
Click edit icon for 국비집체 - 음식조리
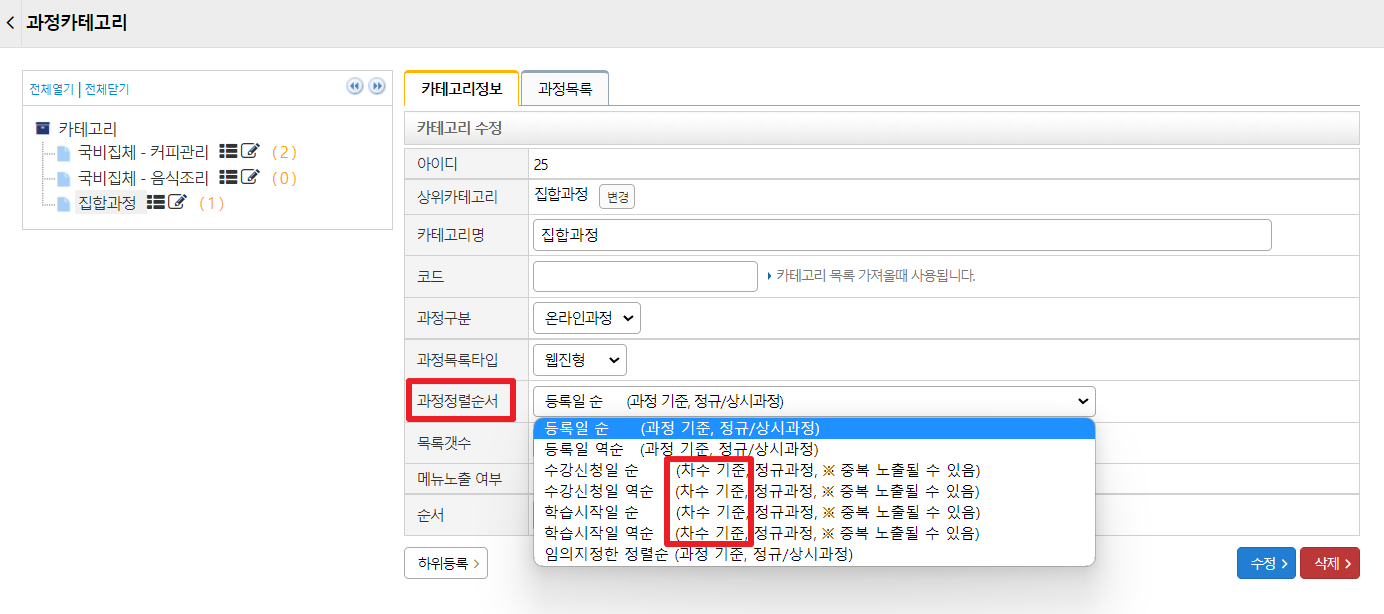(x=250, y=177)
